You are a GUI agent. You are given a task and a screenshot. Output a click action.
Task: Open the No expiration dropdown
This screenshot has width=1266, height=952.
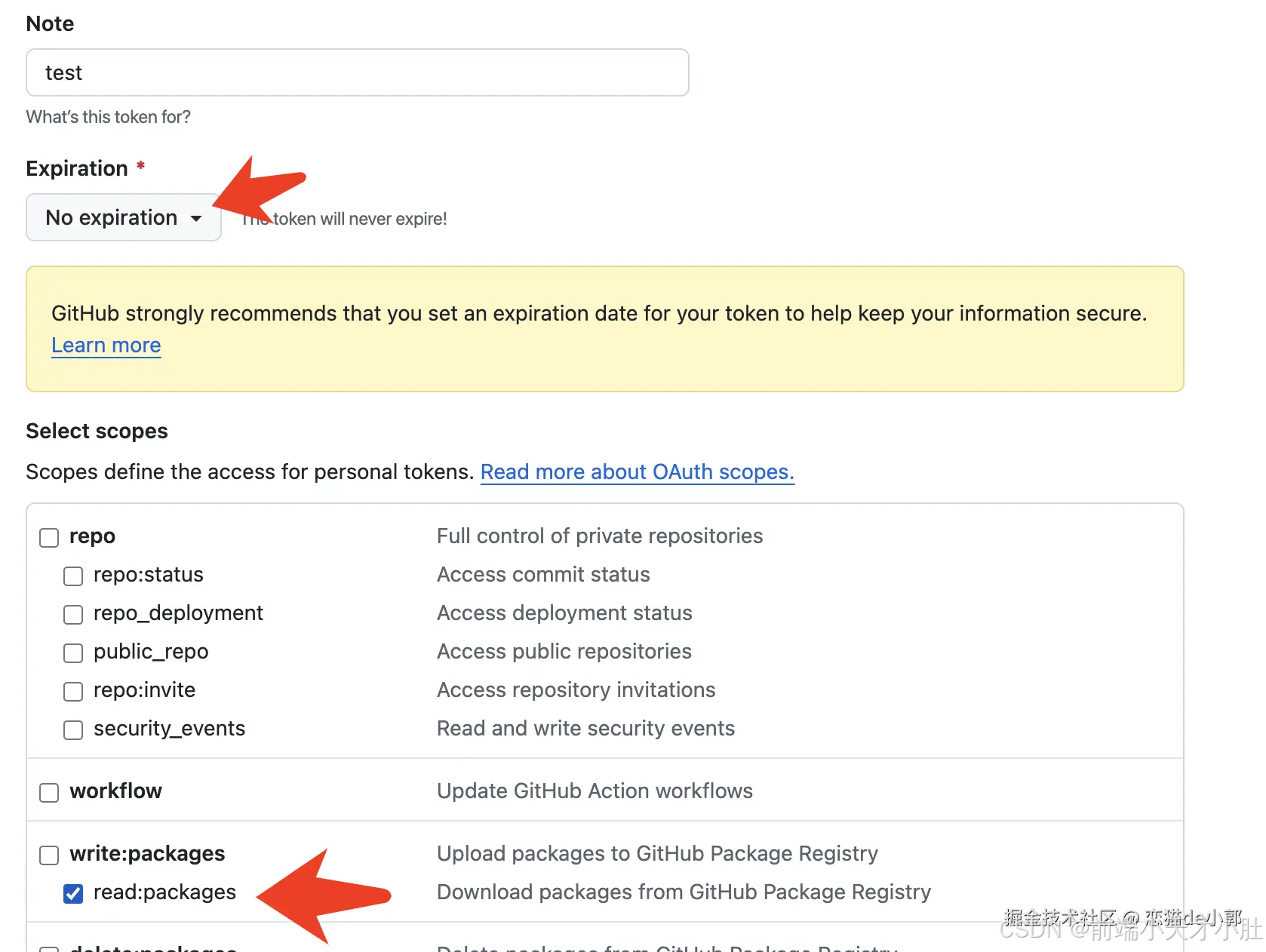pos(123,217)
